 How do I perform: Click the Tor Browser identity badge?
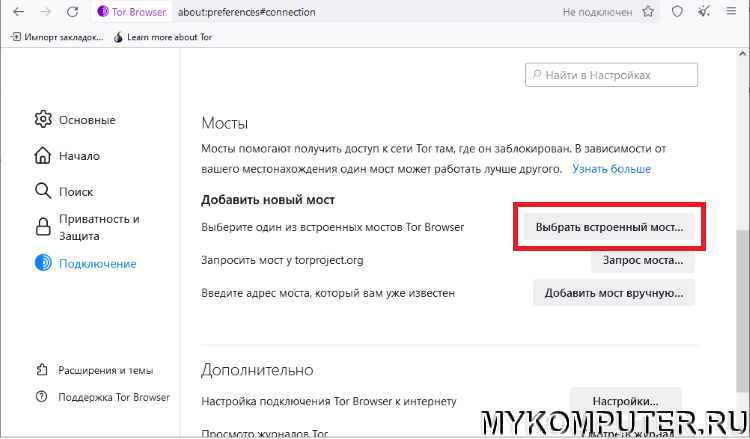pos(132,12)
